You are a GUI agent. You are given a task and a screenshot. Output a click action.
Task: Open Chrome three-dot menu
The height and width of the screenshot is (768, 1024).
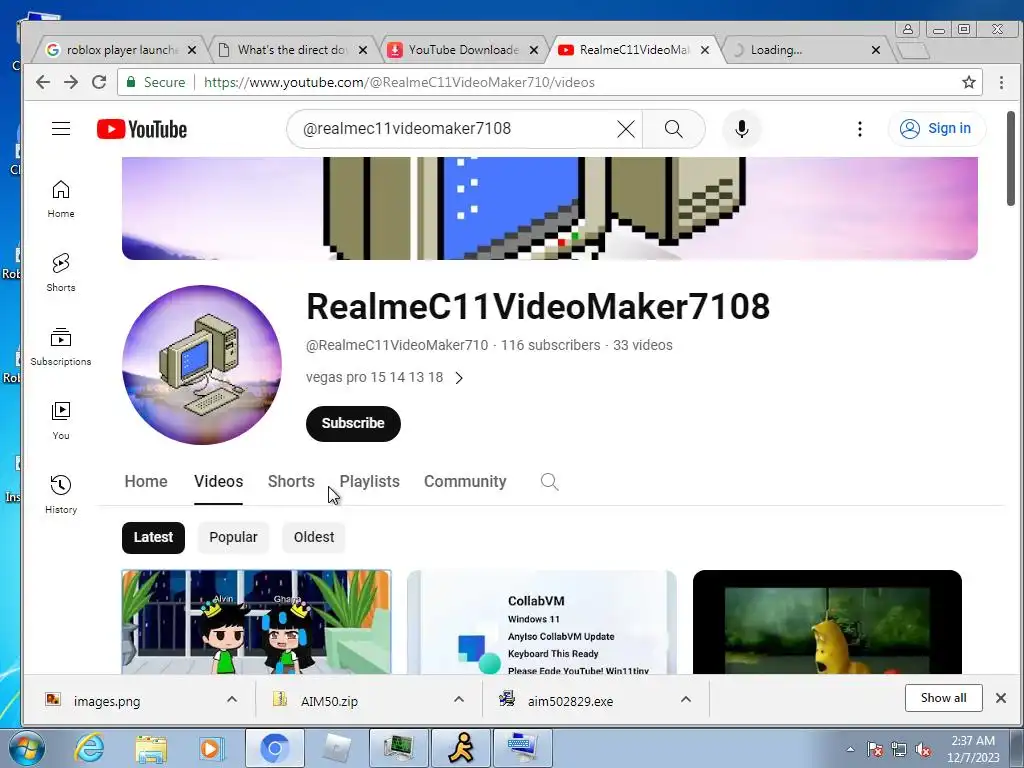click(1001, 82)
